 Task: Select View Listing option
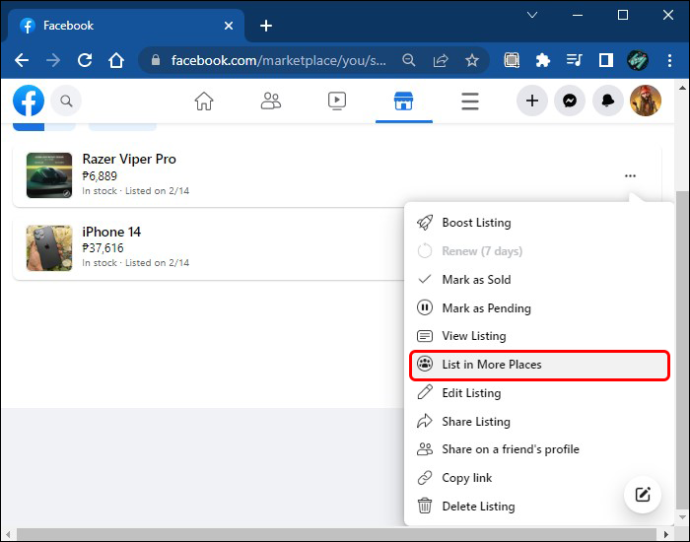[539, 336]
